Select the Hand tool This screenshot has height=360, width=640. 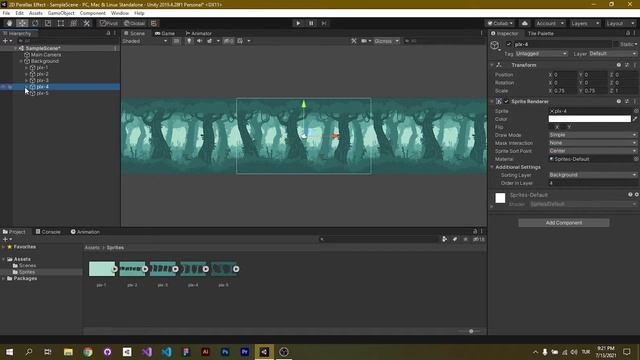pyautogui.click(x=9, y=23)
